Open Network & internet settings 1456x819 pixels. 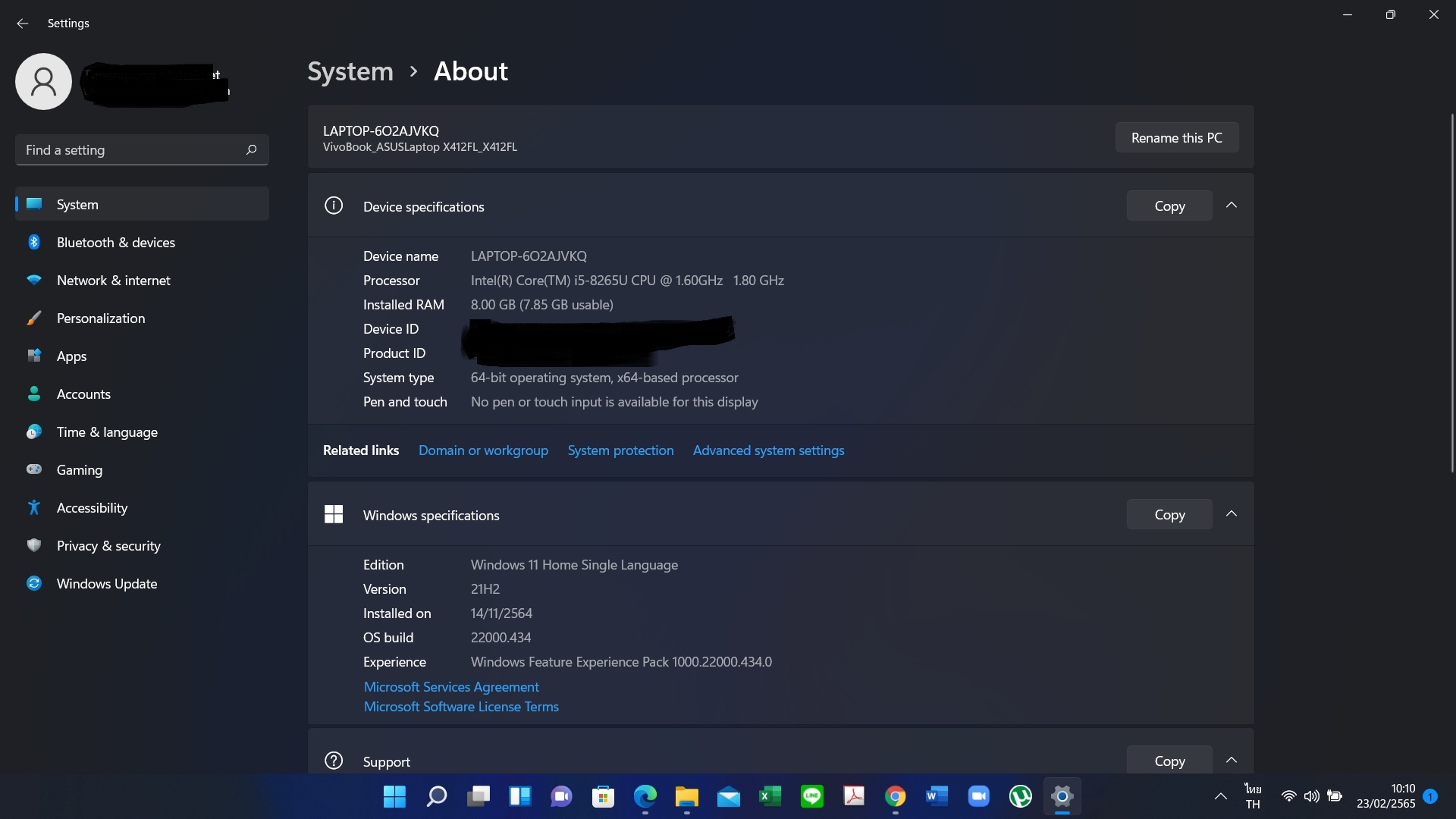(x=142, y=281)
